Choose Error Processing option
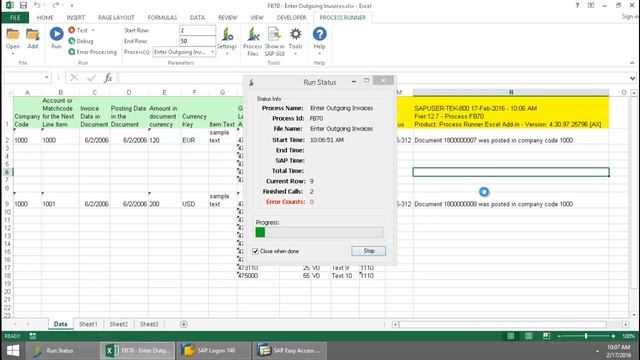The image size is (640, 360). pos(93,52)
